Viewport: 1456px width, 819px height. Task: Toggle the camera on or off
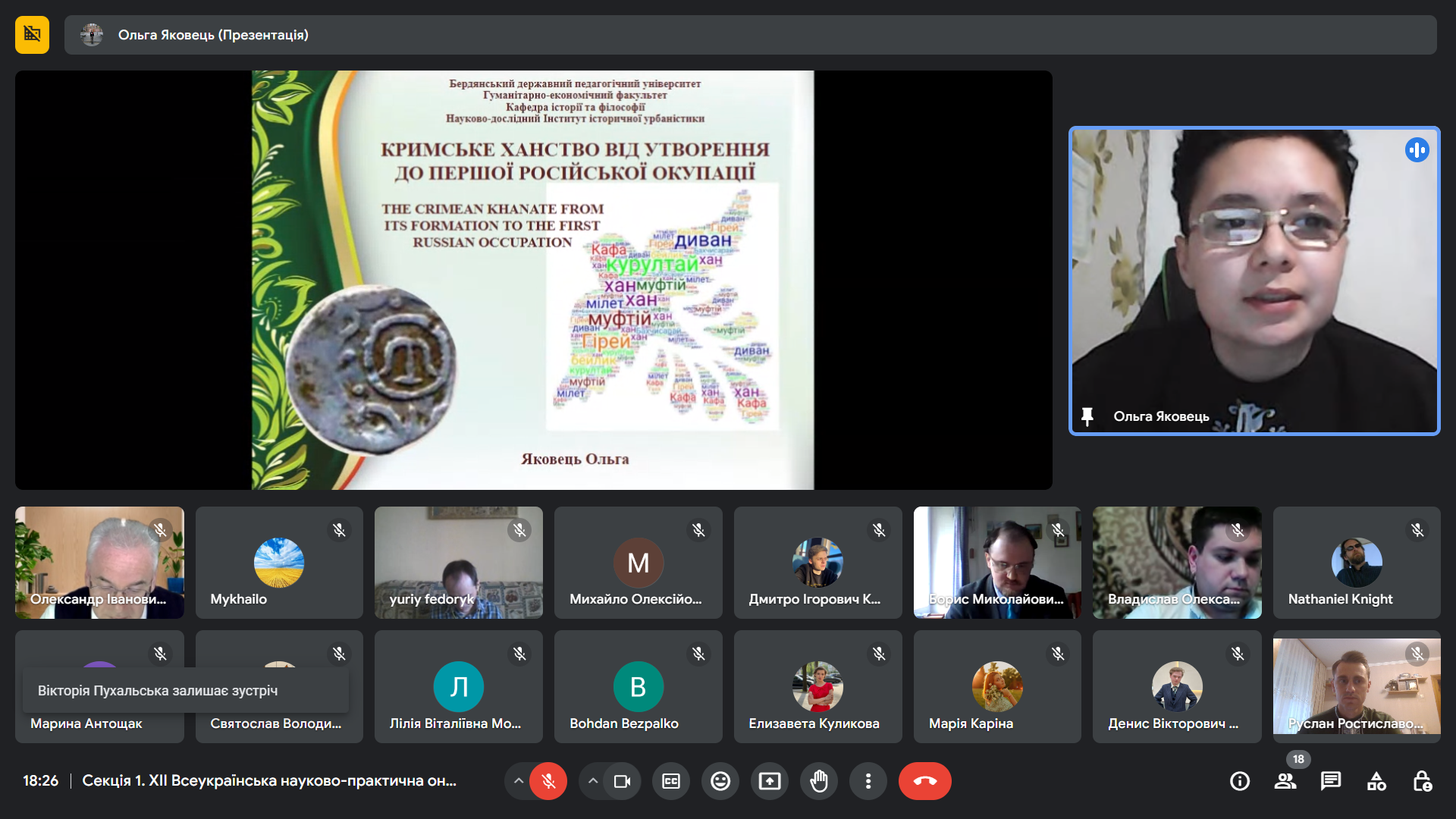(x=622, y=781)
